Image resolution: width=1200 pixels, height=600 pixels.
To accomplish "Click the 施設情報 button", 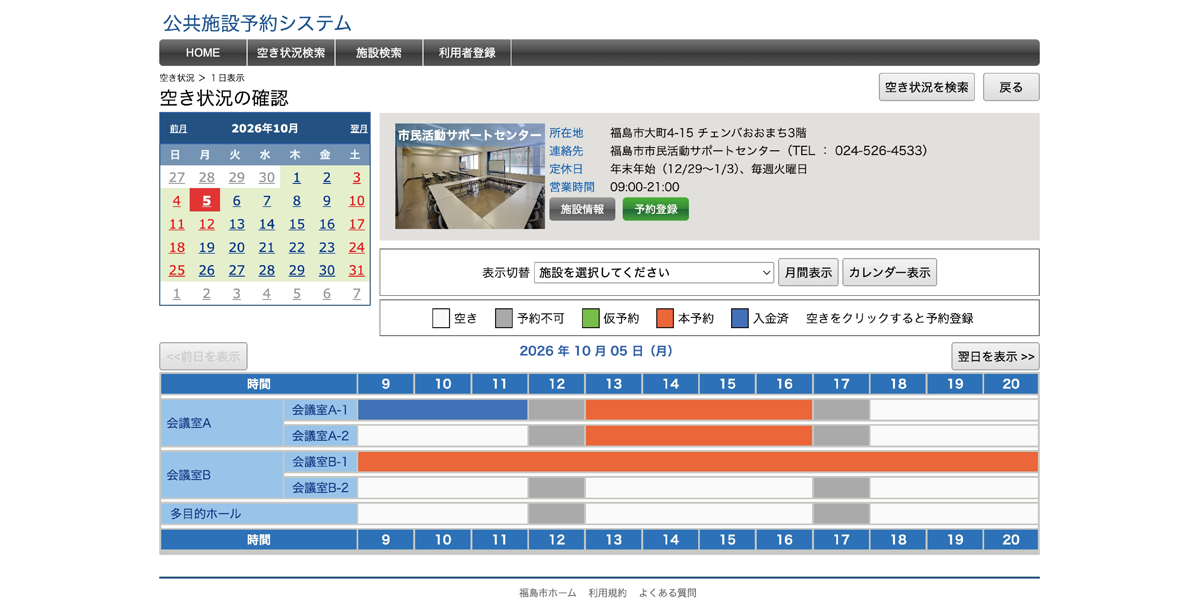I will tap(582, 209).
